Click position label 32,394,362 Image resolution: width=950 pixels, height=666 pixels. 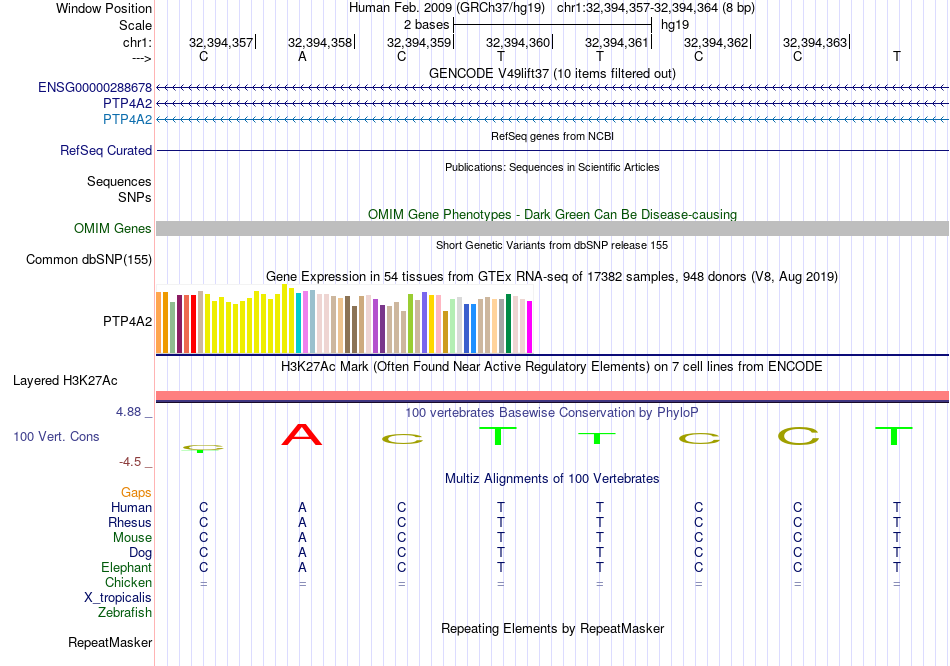pos(716,42)
